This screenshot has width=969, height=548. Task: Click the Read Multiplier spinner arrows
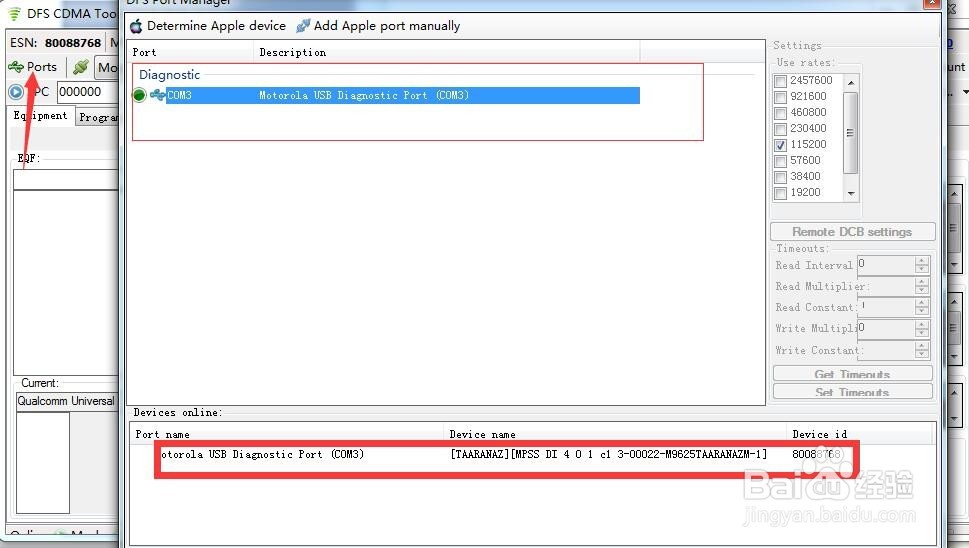tap(922, 286)
